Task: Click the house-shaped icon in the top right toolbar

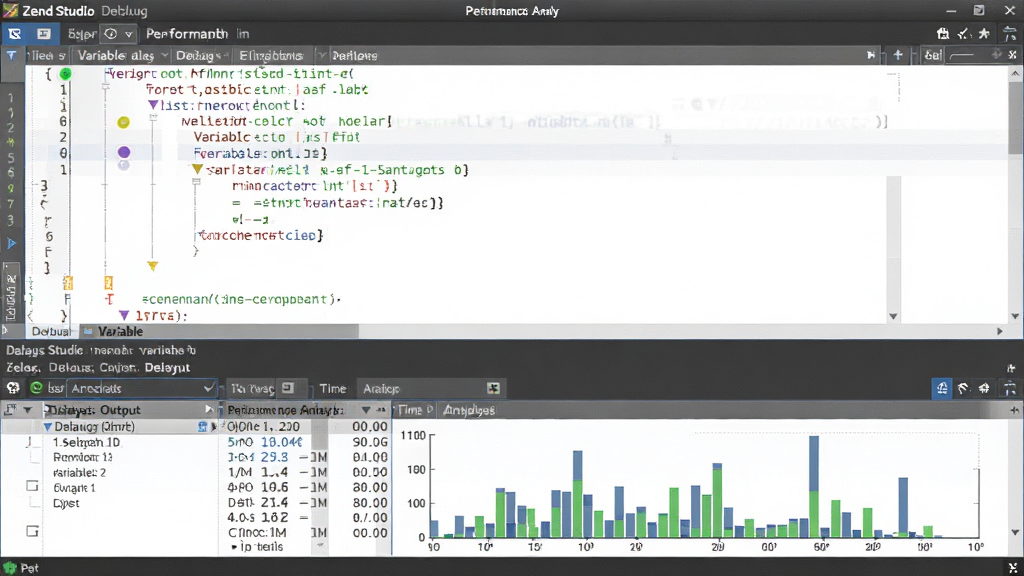Action: (x=942, y=33)
